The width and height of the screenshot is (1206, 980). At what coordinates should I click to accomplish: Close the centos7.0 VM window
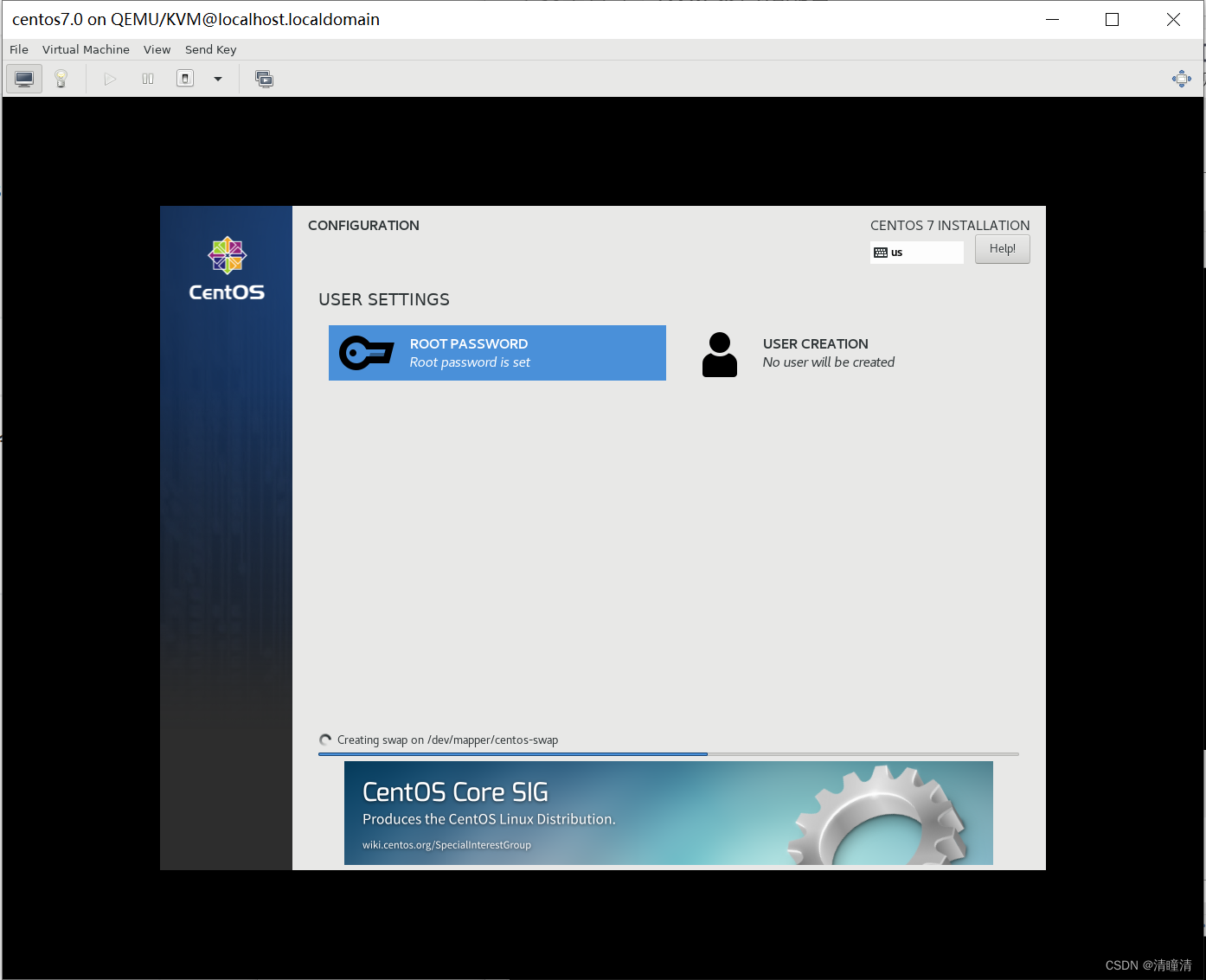(1173, 20)
